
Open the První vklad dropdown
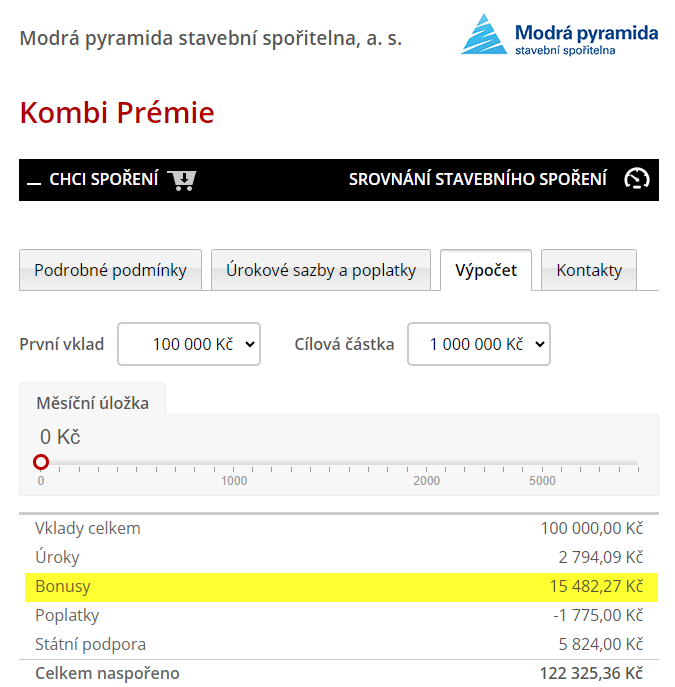tap(189, 344)
